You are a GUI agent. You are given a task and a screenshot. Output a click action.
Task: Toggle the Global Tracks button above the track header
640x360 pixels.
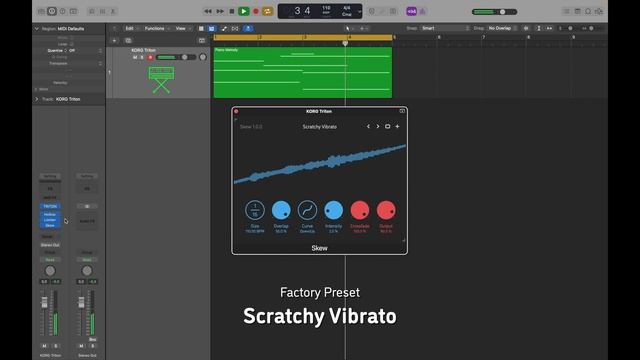[x=202, y=41]
